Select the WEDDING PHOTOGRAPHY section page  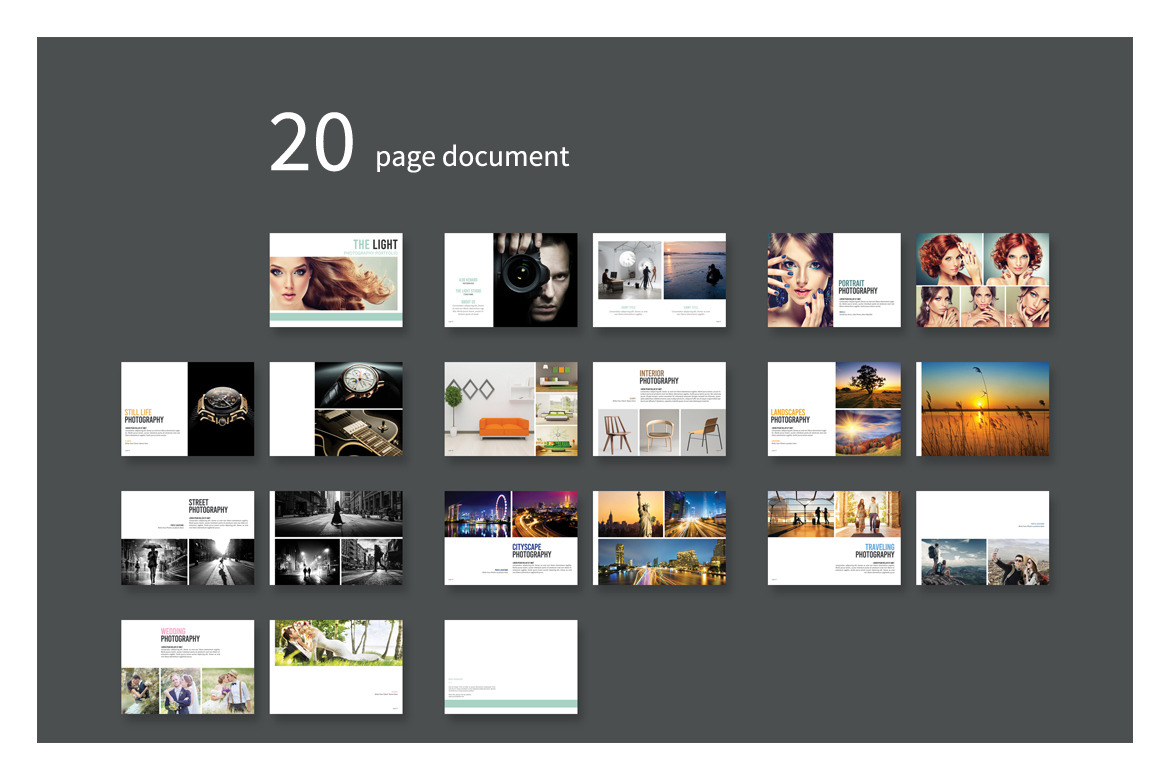tap(187, 666)
